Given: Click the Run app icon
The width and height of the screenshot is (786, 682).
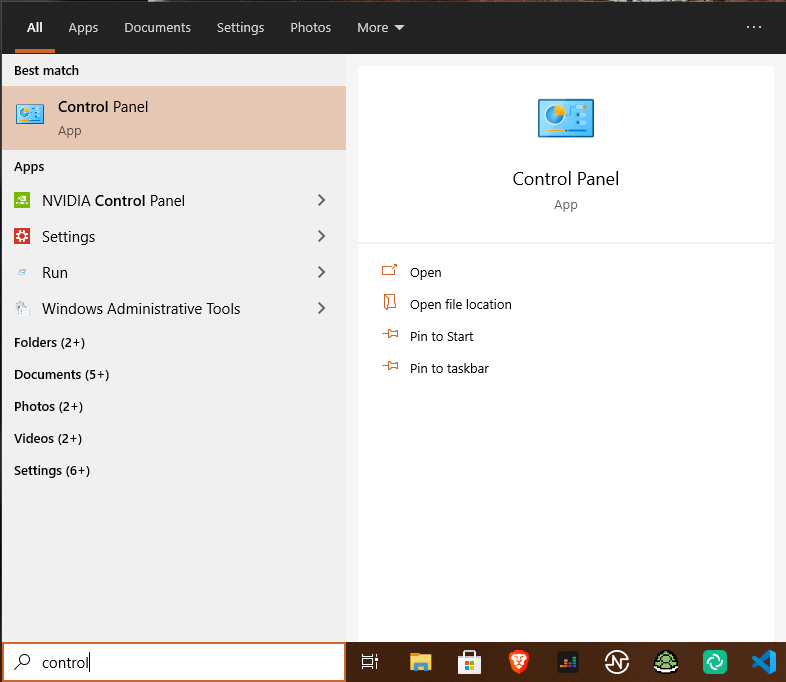Looking at the screenshot, I should [x=22, y=272].
